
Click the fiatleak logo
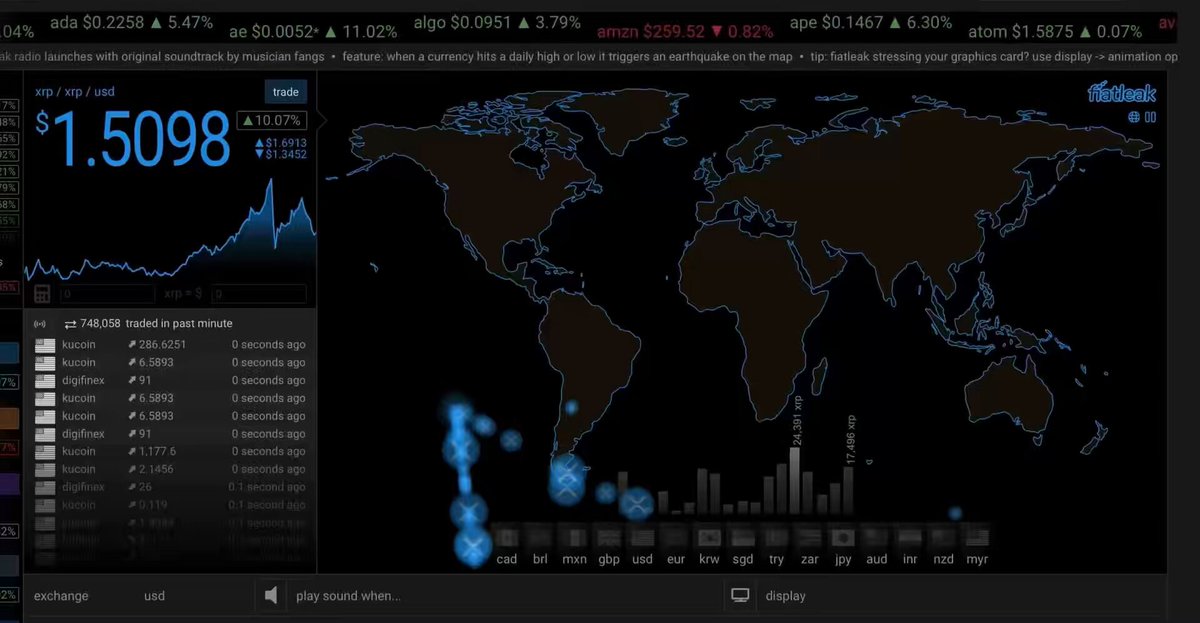click(x=1122, y=93)
